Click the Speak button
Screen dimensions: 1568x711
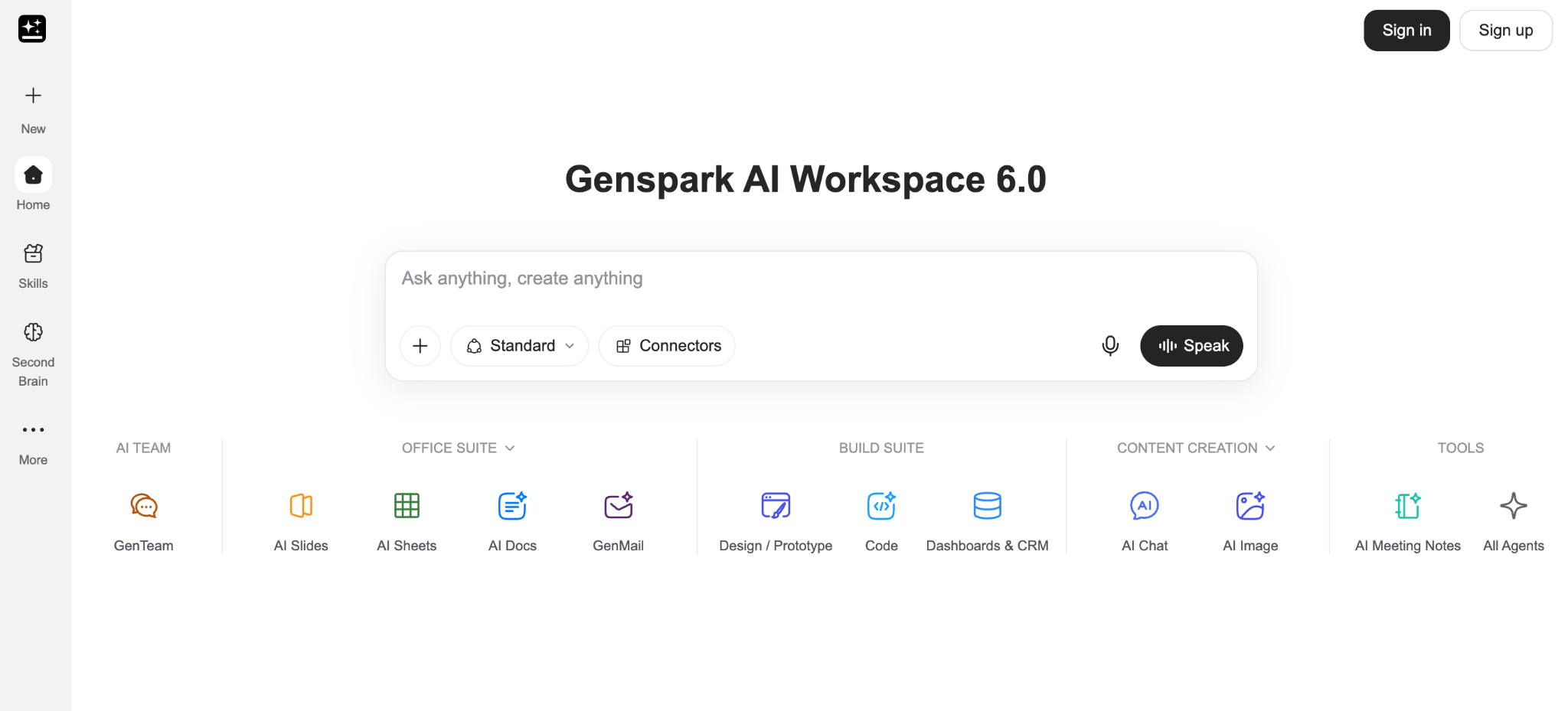pos(1191,346)
